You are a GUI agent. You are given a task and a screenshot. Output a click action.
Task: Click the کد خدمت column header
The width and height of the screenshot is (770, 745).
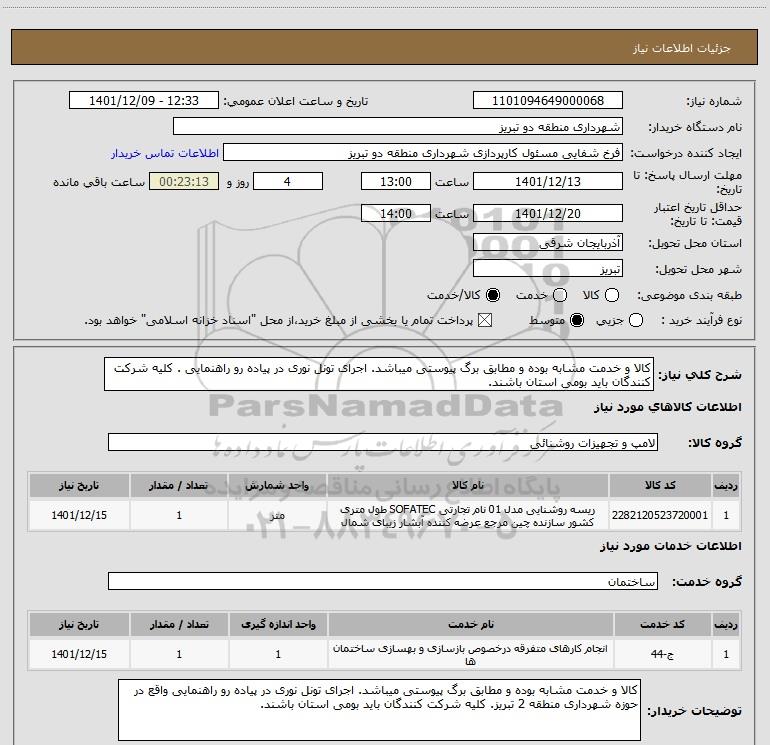(662, 624)
